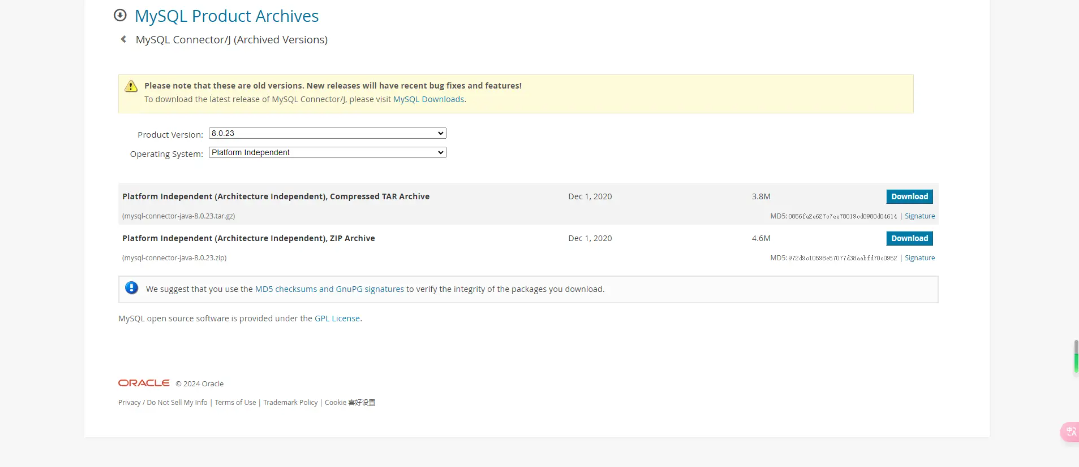Viewport: 1079px width, 467px height.
Task: Click the pink translate icon at right edge
Action: [x=1071, y=432]
